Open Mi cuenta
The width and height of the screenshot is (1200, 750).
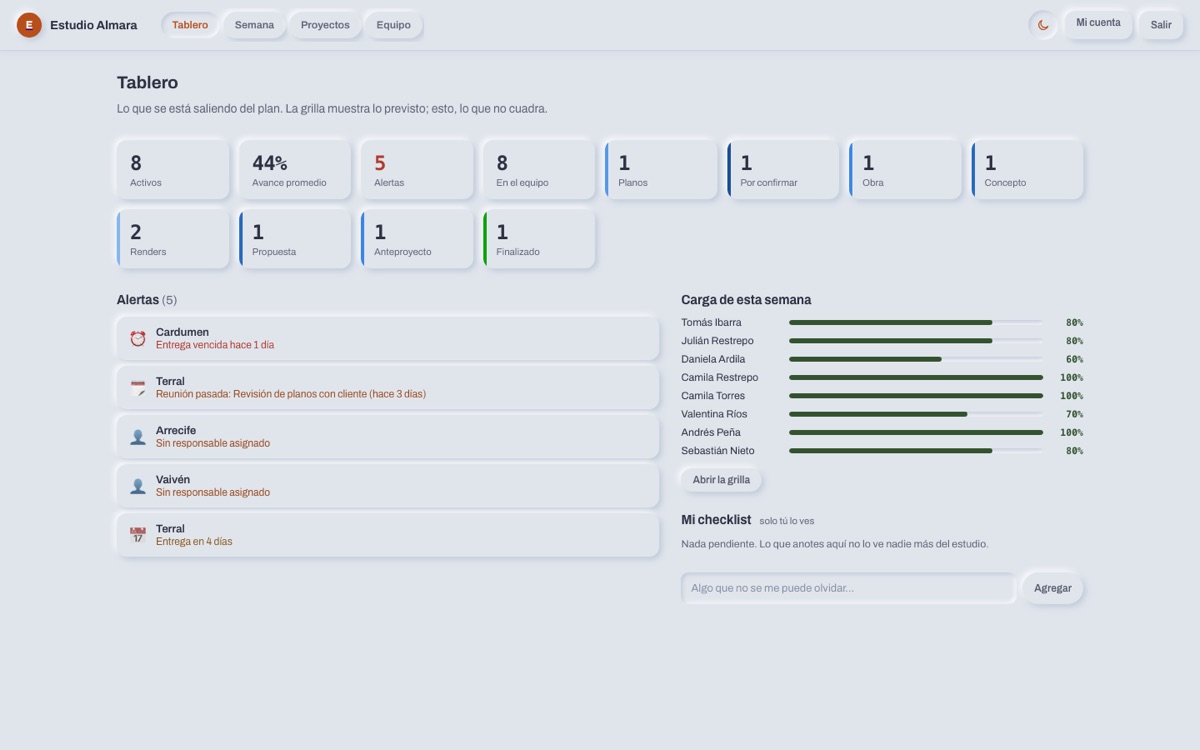pyautogui.click(x=1098, y=23)
